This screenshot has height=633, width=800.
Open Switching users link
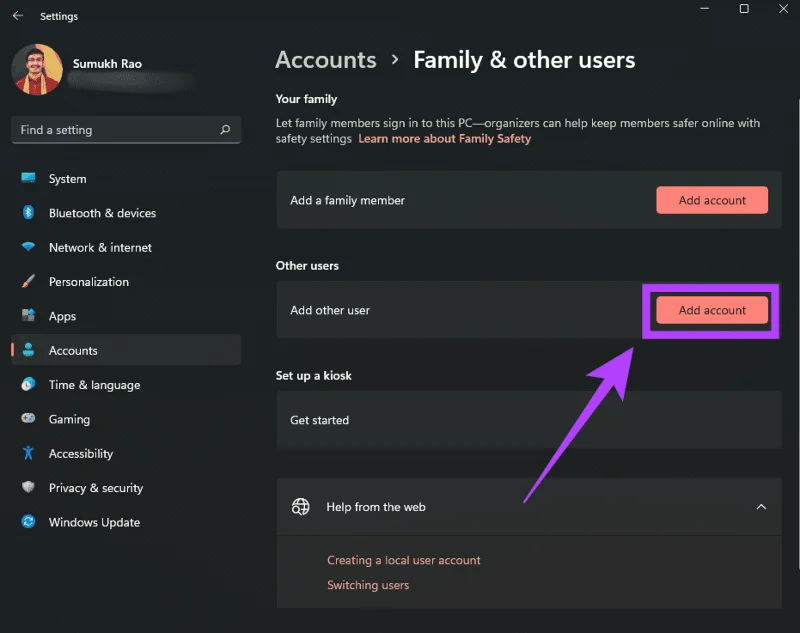click(368, 585)
